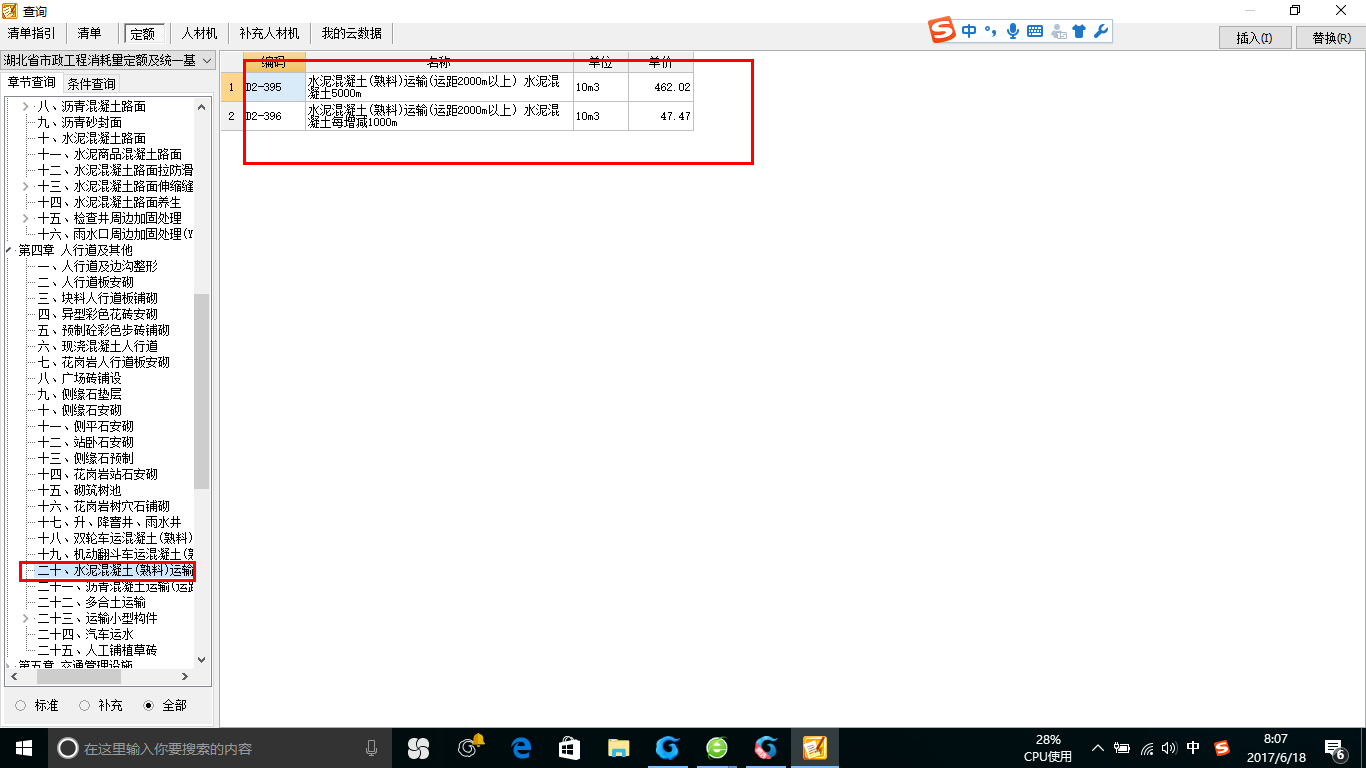Click the Cortana microphone in the search box
The width and height of the screenshot is (1366, 768).
372,748
